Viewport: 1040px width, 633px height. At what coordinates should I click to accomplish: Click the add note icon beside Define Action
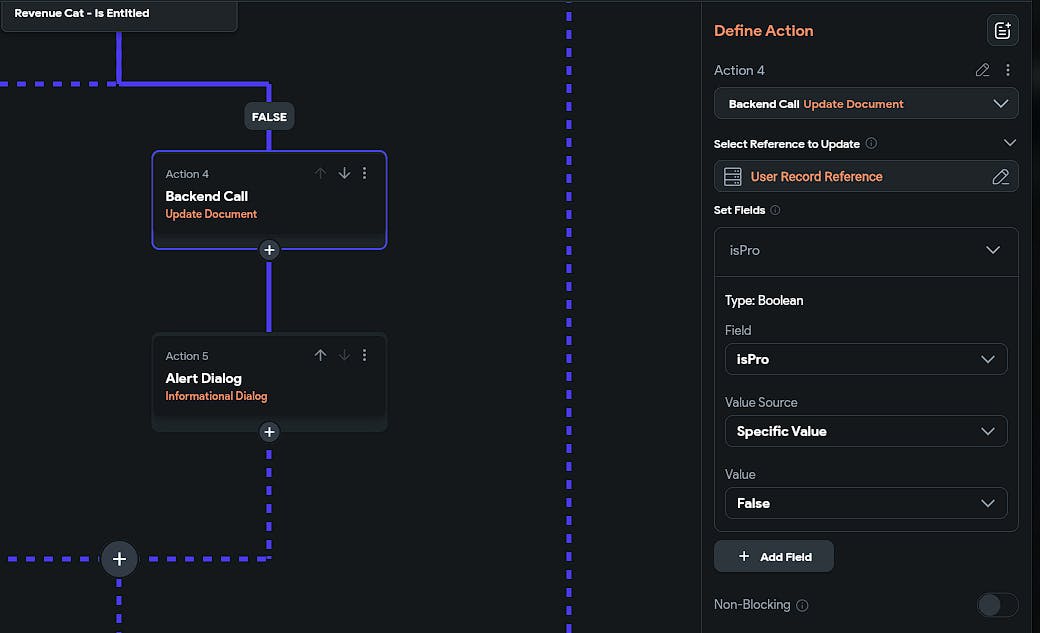point(1002,30)
